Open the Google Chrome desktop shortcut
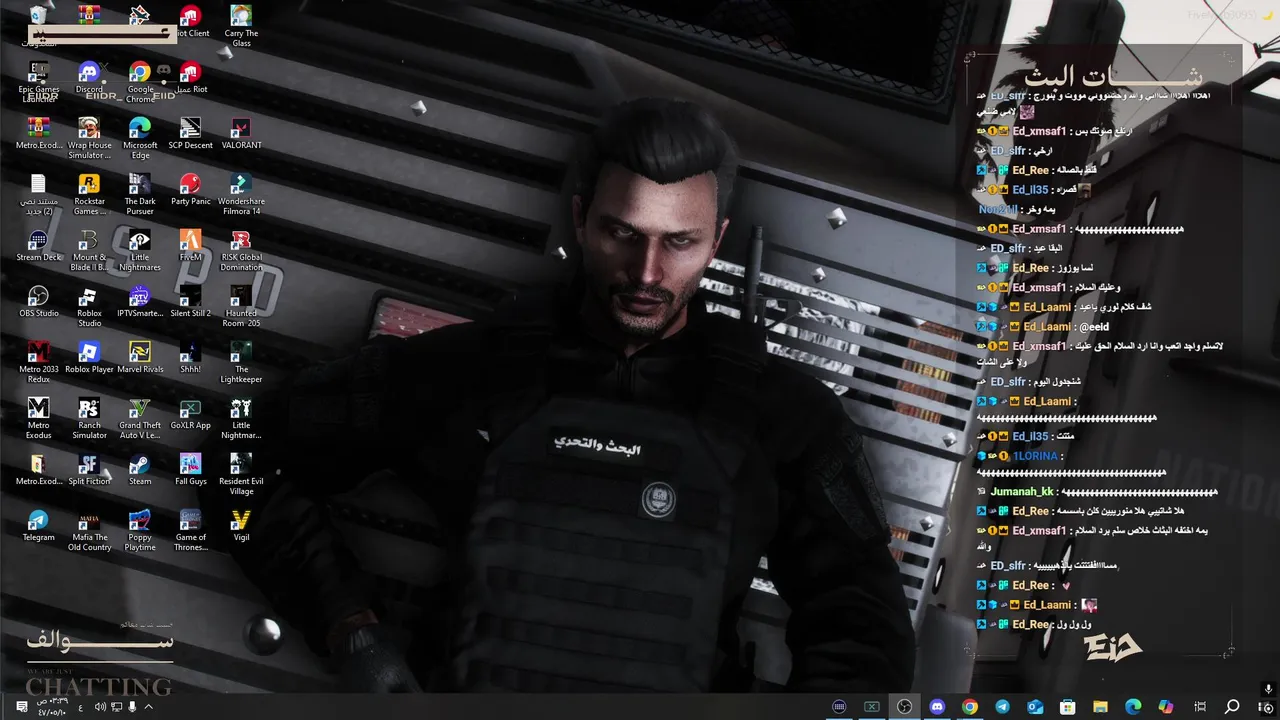Image resolution: width=1280 pixels, height=720 pixels. pyautogui.click(x=140, y=82)
